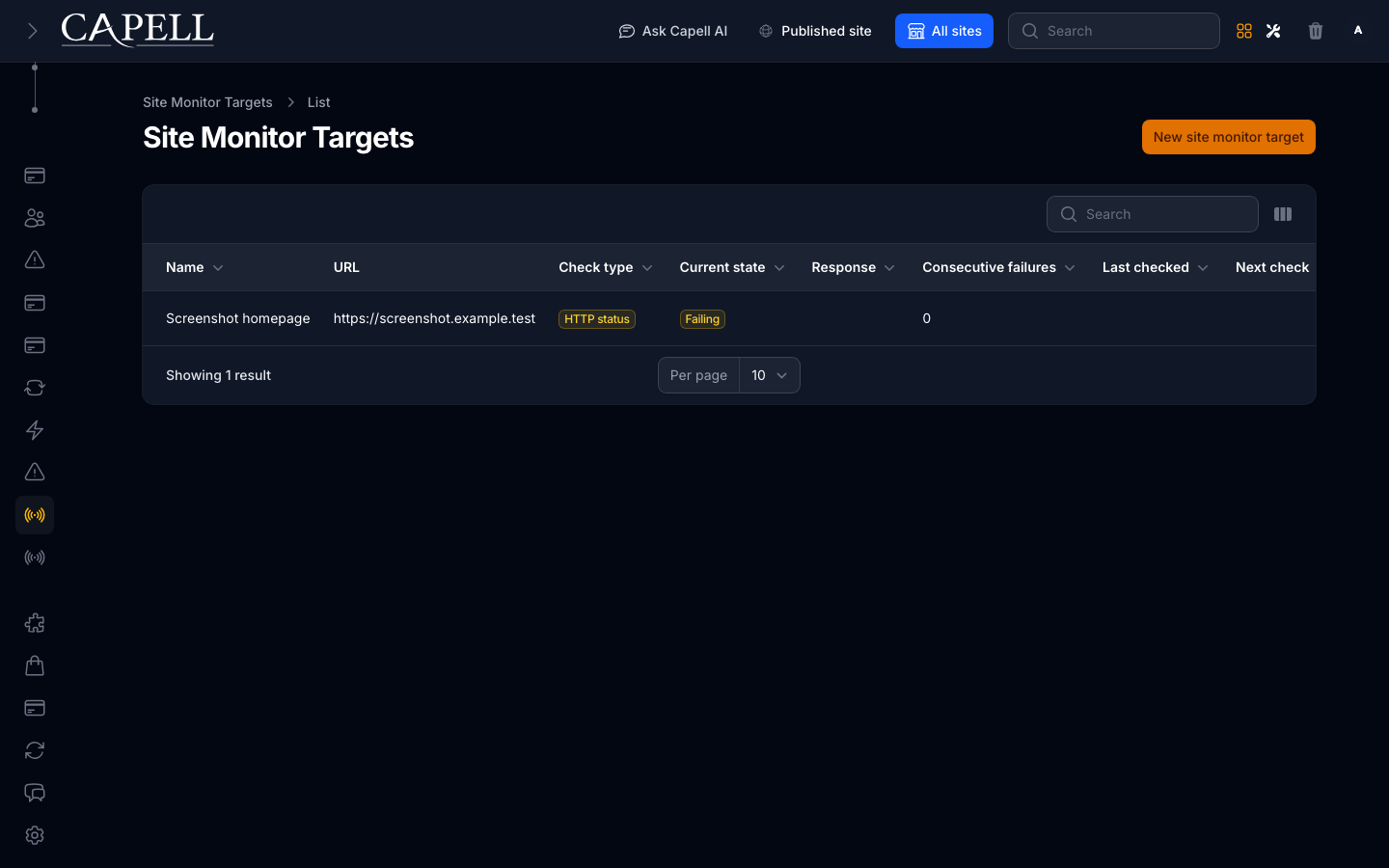Click the https://screenshot.example.test URL cell
This screenshot has height=868, width=1389.
434,318
